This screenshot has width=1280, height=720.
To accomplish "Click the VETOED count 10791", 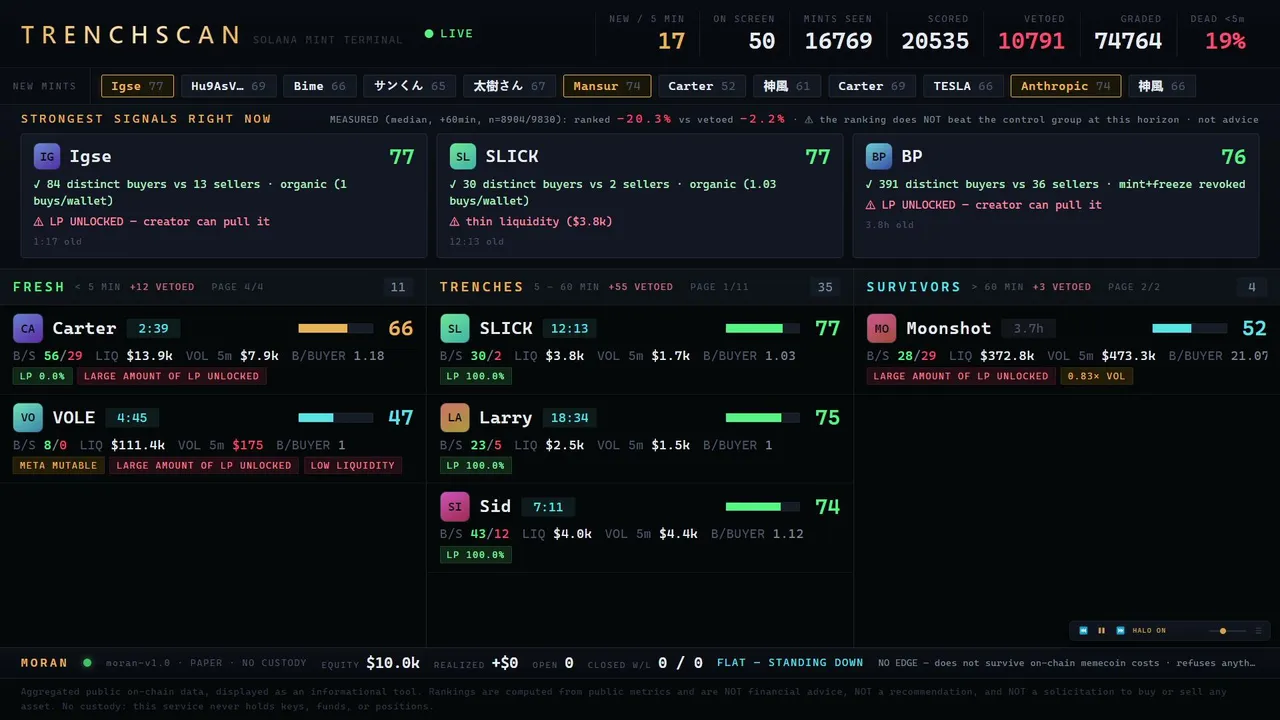I will tap(1031, 41).
